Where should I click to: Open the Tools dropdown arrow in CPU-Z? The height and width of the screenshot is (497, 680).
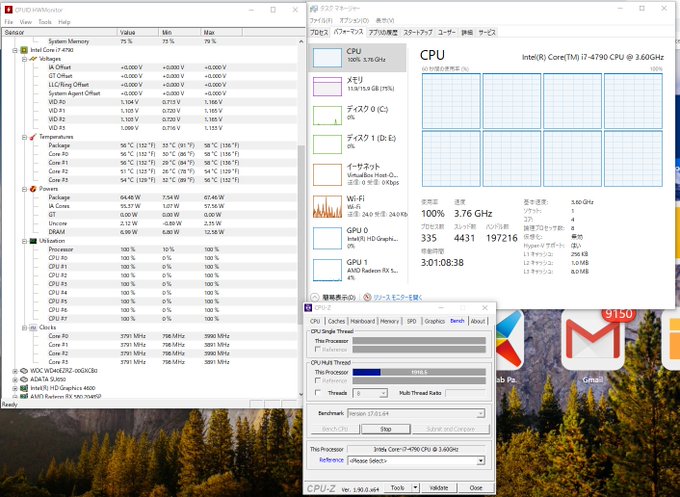point(415,488)
